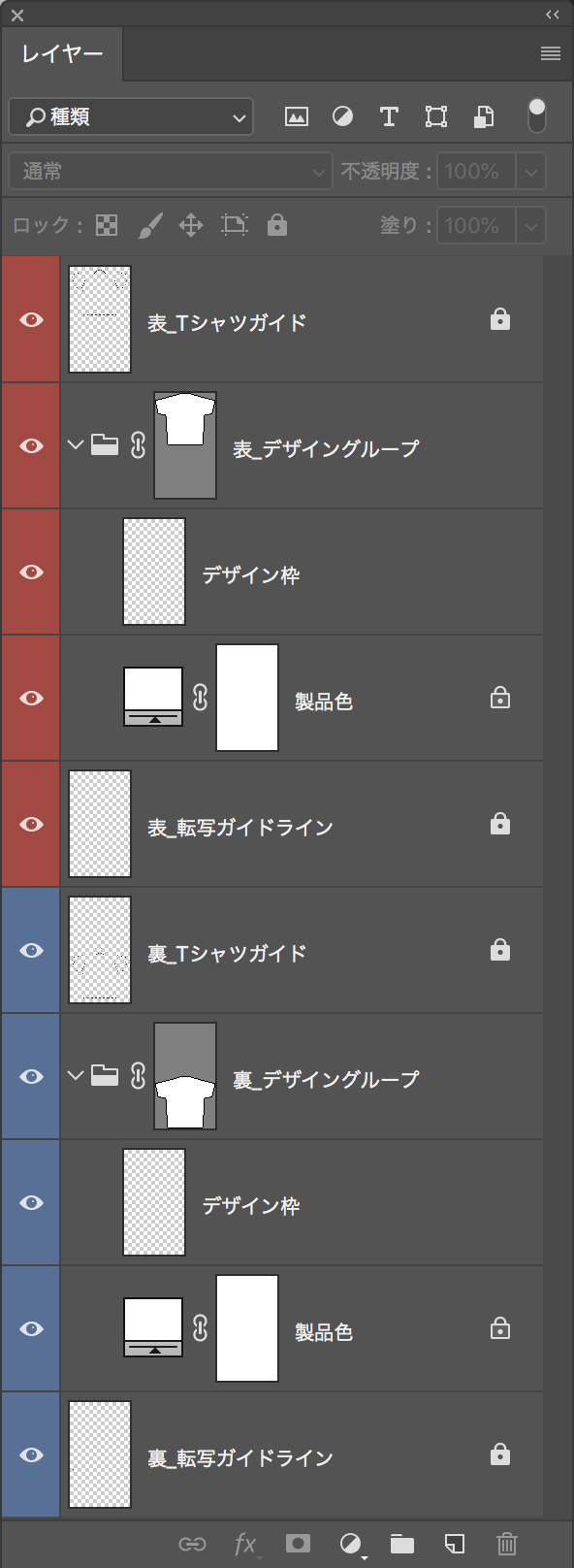Toggle the layer filter on/off switch
This screenshot has width=574, height=1568.
click(x=537, y=116)
